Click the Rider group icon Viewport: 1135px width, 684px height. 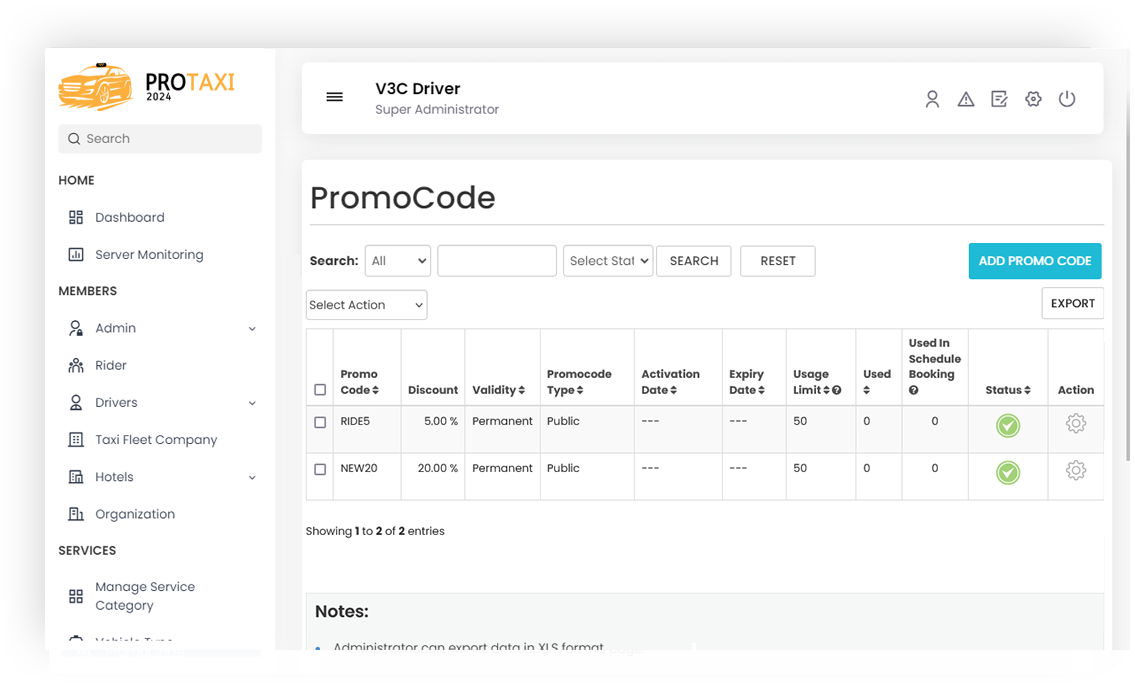coord(76,366)
